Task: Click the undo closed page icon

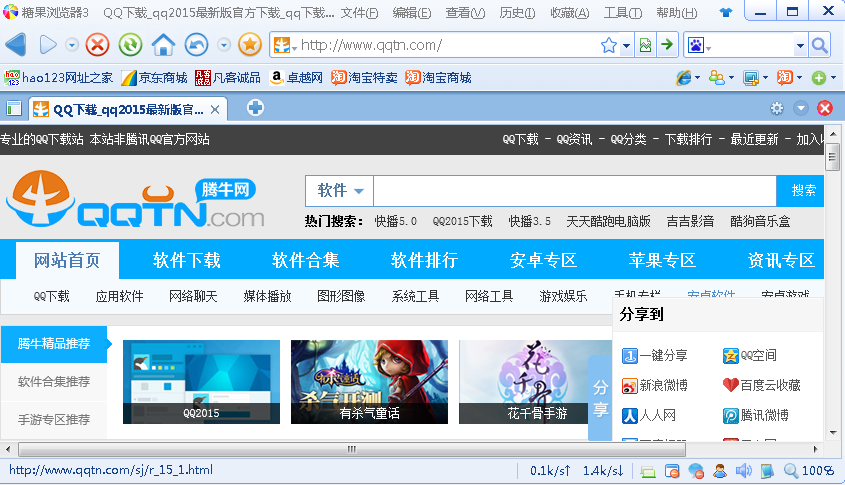Action: click(x=196, y=45)
